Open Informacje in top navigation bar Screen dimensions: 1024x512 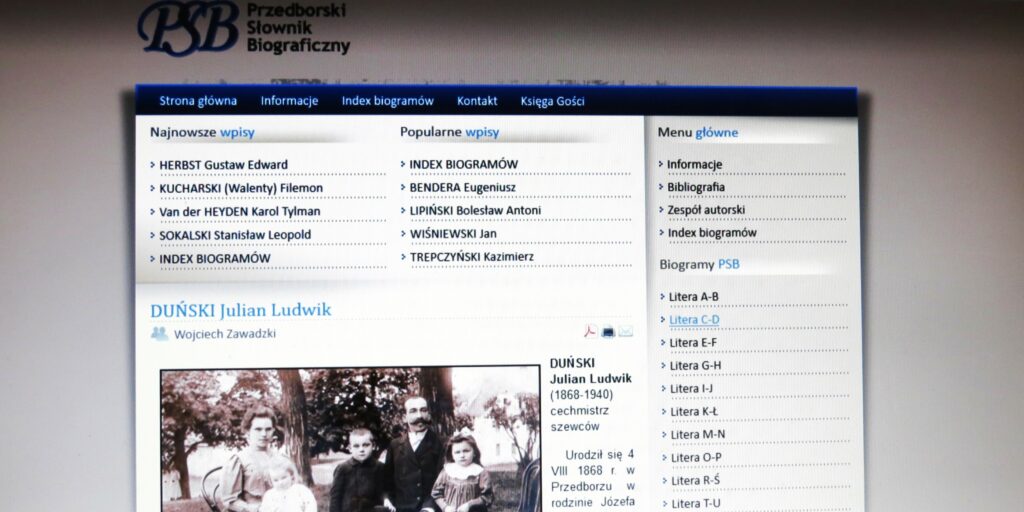(x=289, y=101)
